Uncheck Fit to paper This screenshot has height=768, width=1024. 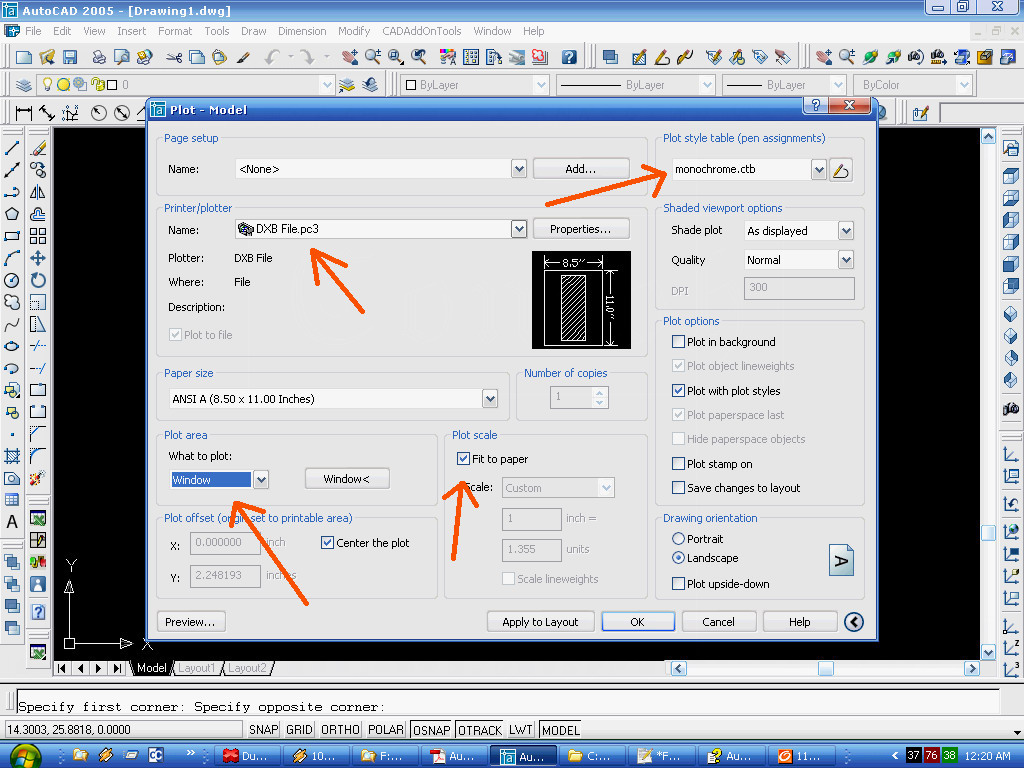(x=464, y=459)
